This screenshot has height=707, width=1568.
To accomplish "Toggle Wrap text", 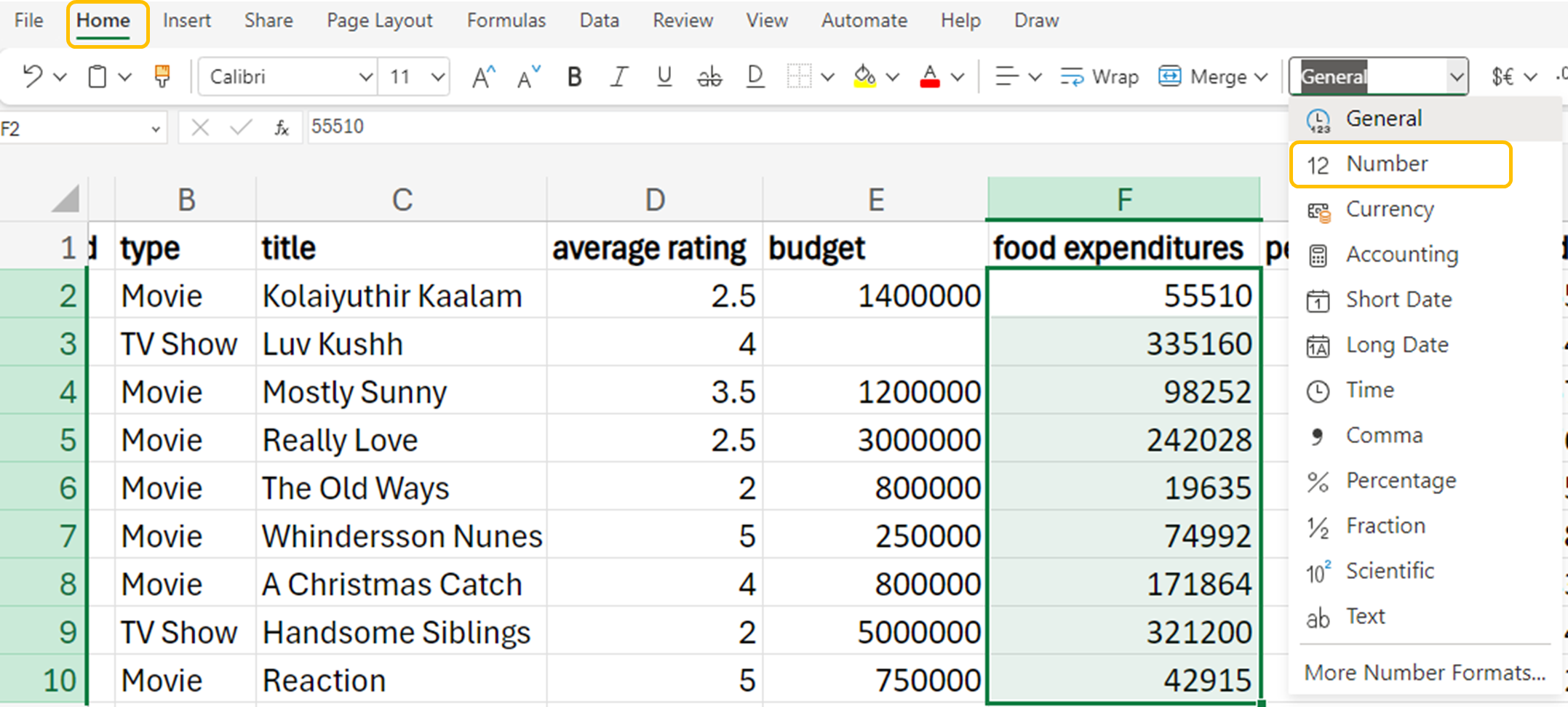I will click(1099, 76).
